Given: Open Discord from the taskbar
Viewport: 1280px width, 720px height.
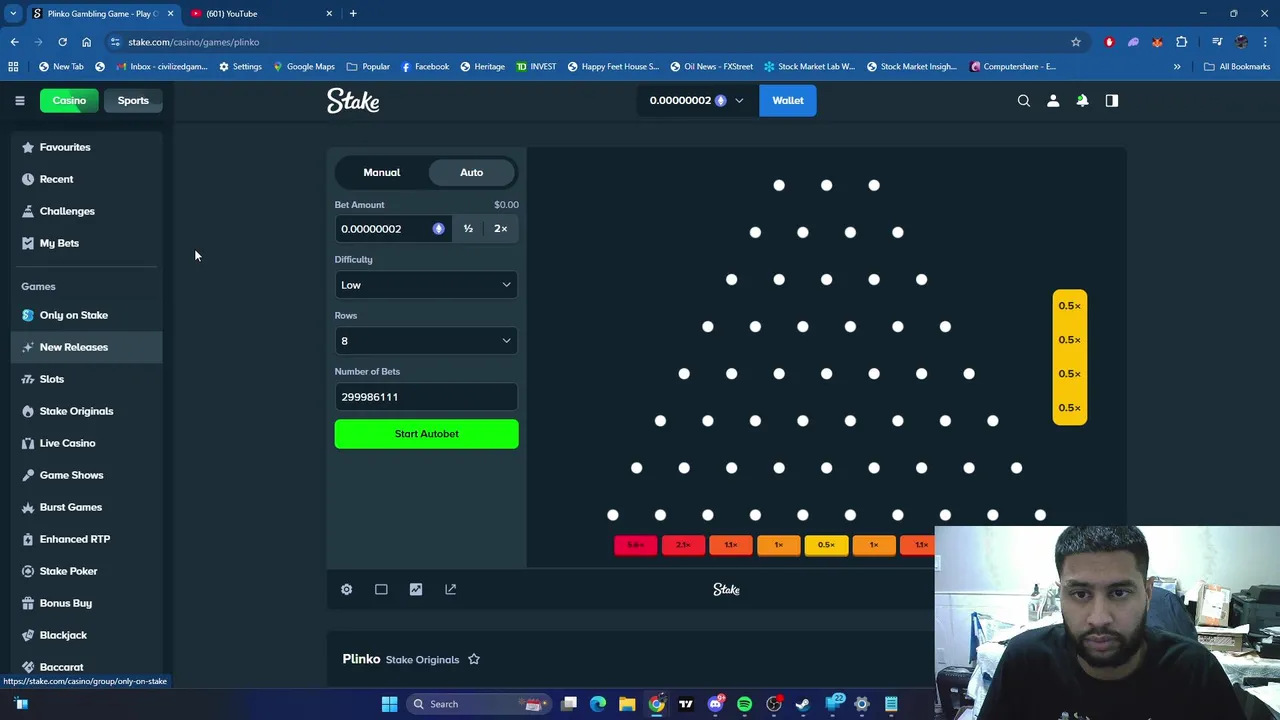Looking at the screenshot, I should pyautogui.click(x=715, y=704).
